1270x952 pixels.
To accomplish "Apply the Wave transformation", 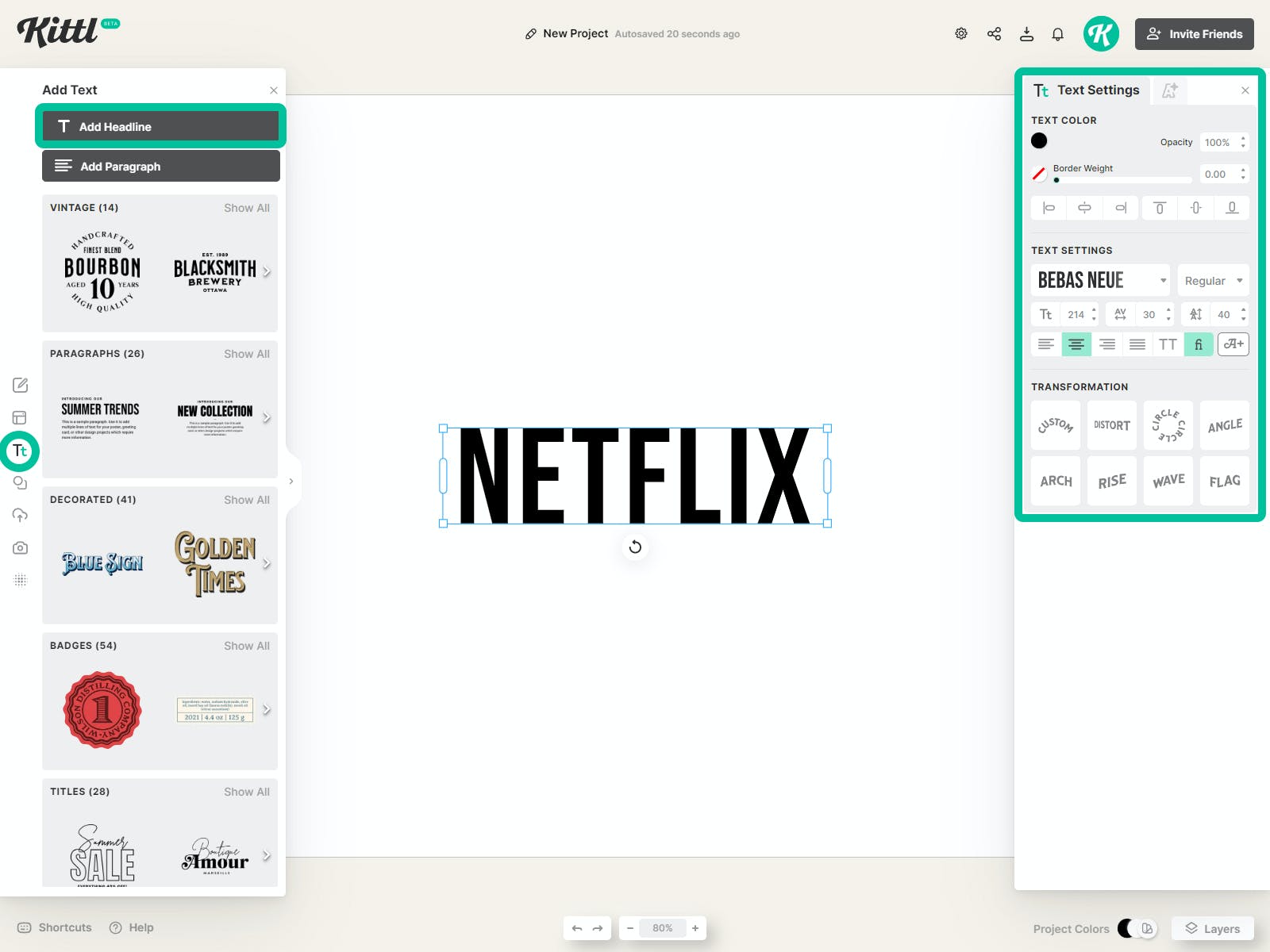I will coord(1168,481).
